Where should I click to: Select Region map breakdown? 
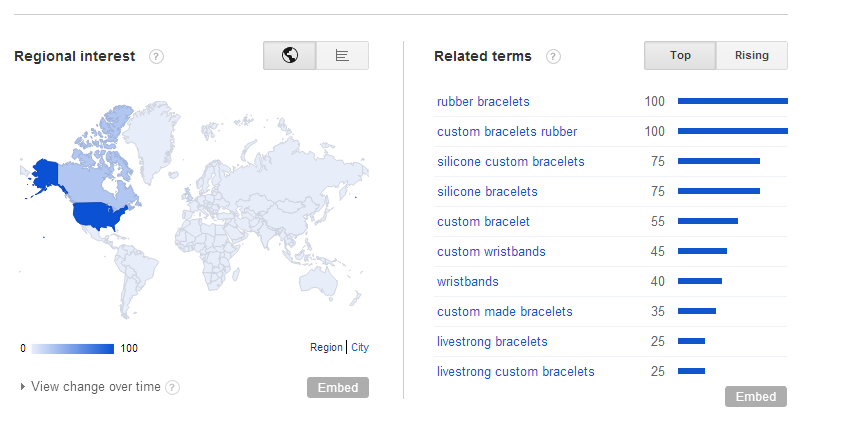[326, 347]
